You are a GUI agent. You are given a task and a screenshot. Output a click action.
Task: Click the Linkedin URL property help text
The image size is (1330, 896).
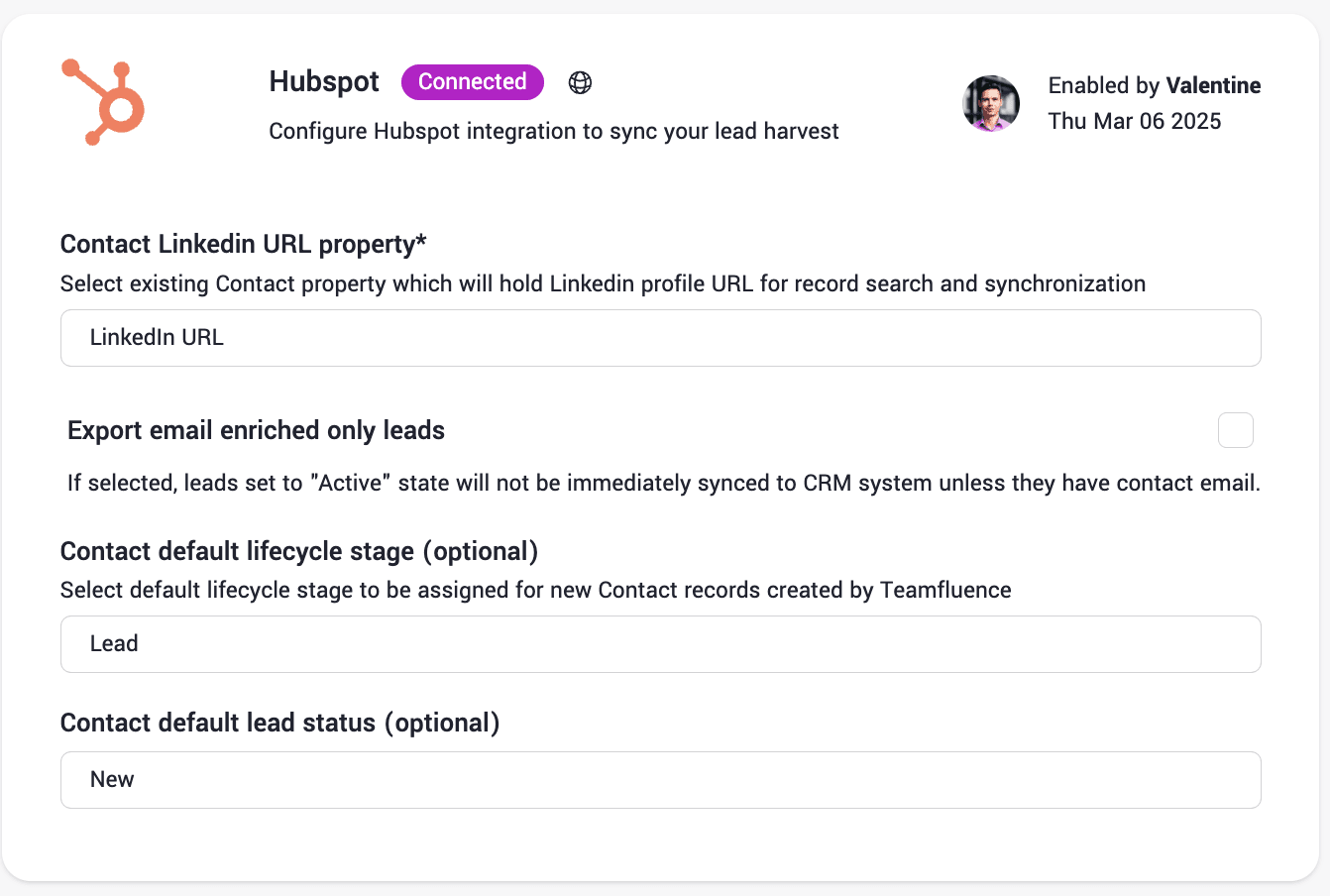point(603,283)
